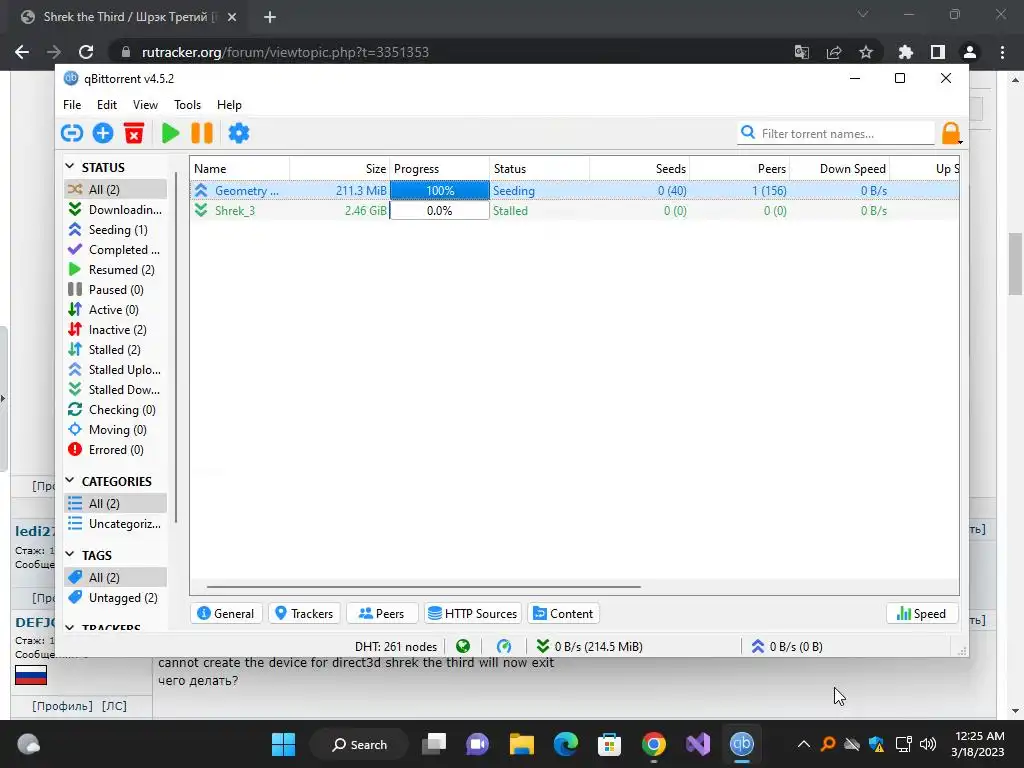Sort by the Progress column header
The image size is (1024, 768).
click(440, 168)
